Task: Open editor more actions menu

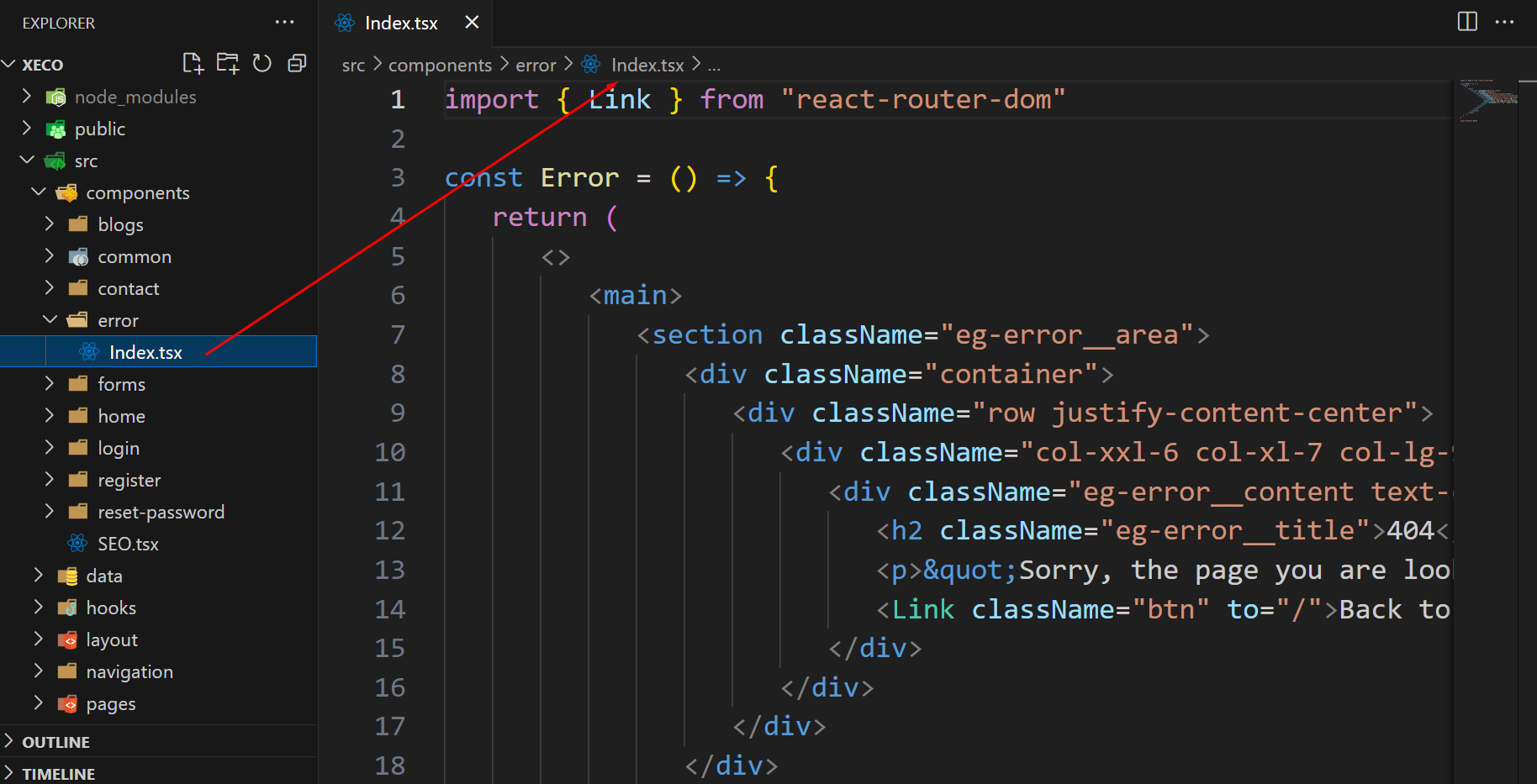Action: [1505, 22]
